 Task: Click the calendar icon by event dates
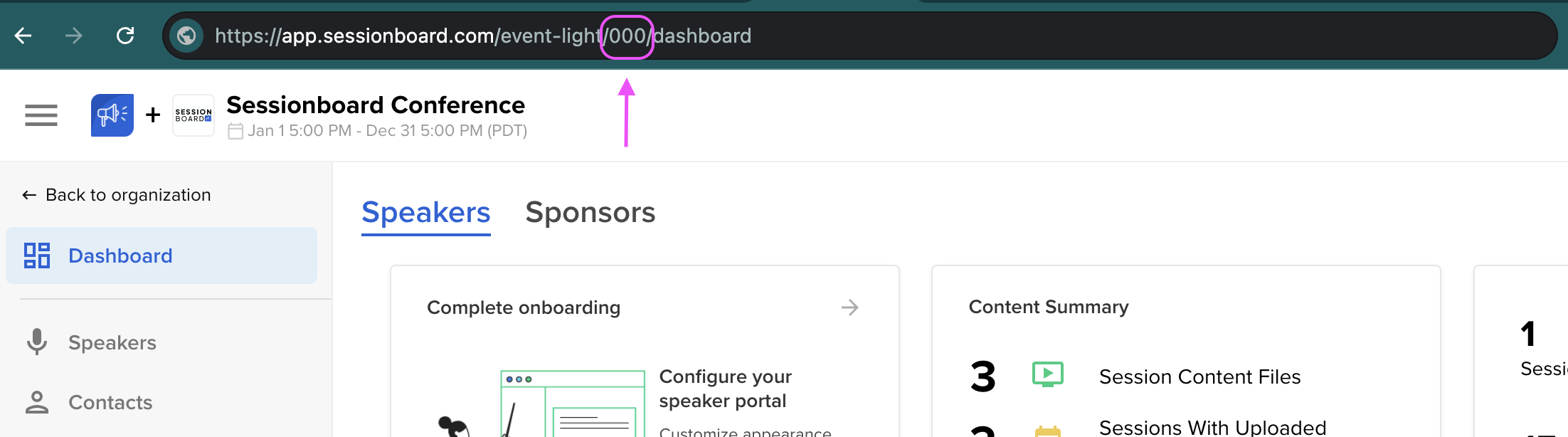click(x=235, y=132)
